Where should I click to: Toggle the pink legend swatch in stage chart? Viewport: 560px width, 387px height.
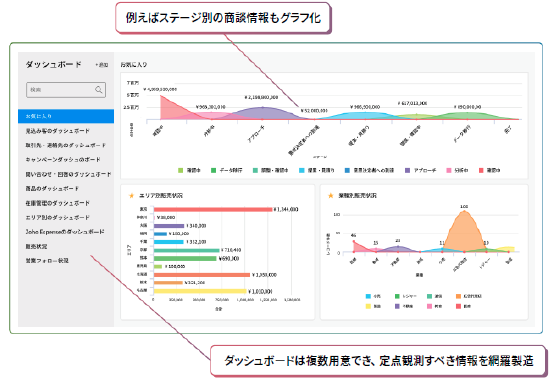449,170
